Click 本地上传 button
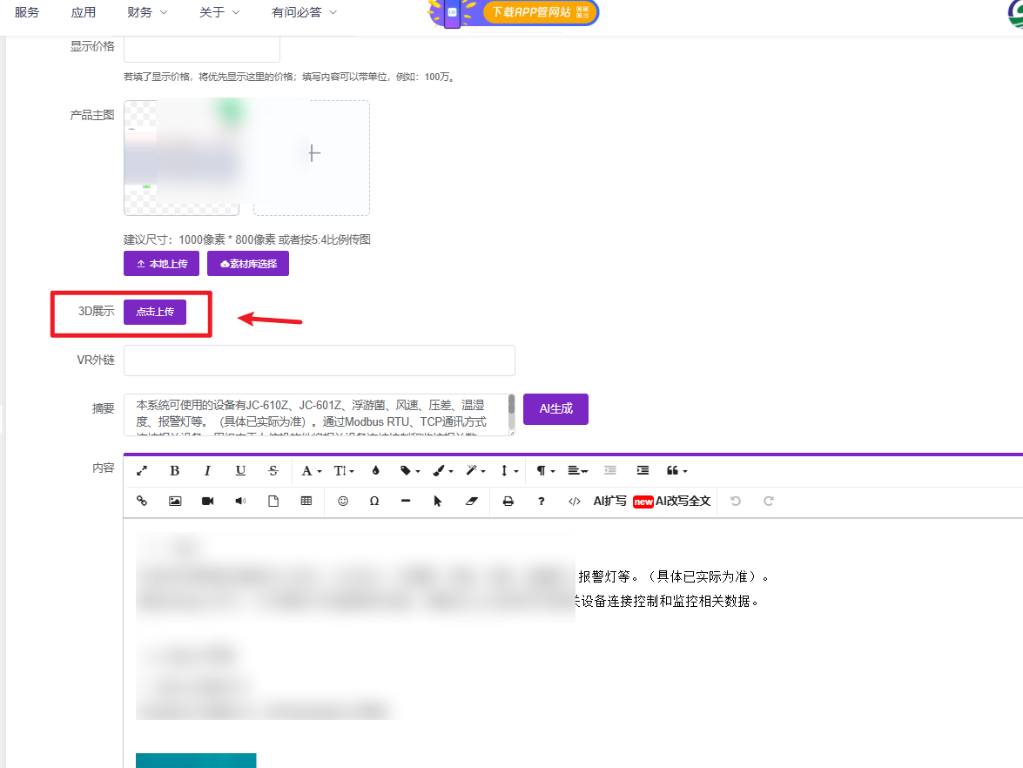The width and height of the screenshot is (1023, 768). [x=161, y=264]
